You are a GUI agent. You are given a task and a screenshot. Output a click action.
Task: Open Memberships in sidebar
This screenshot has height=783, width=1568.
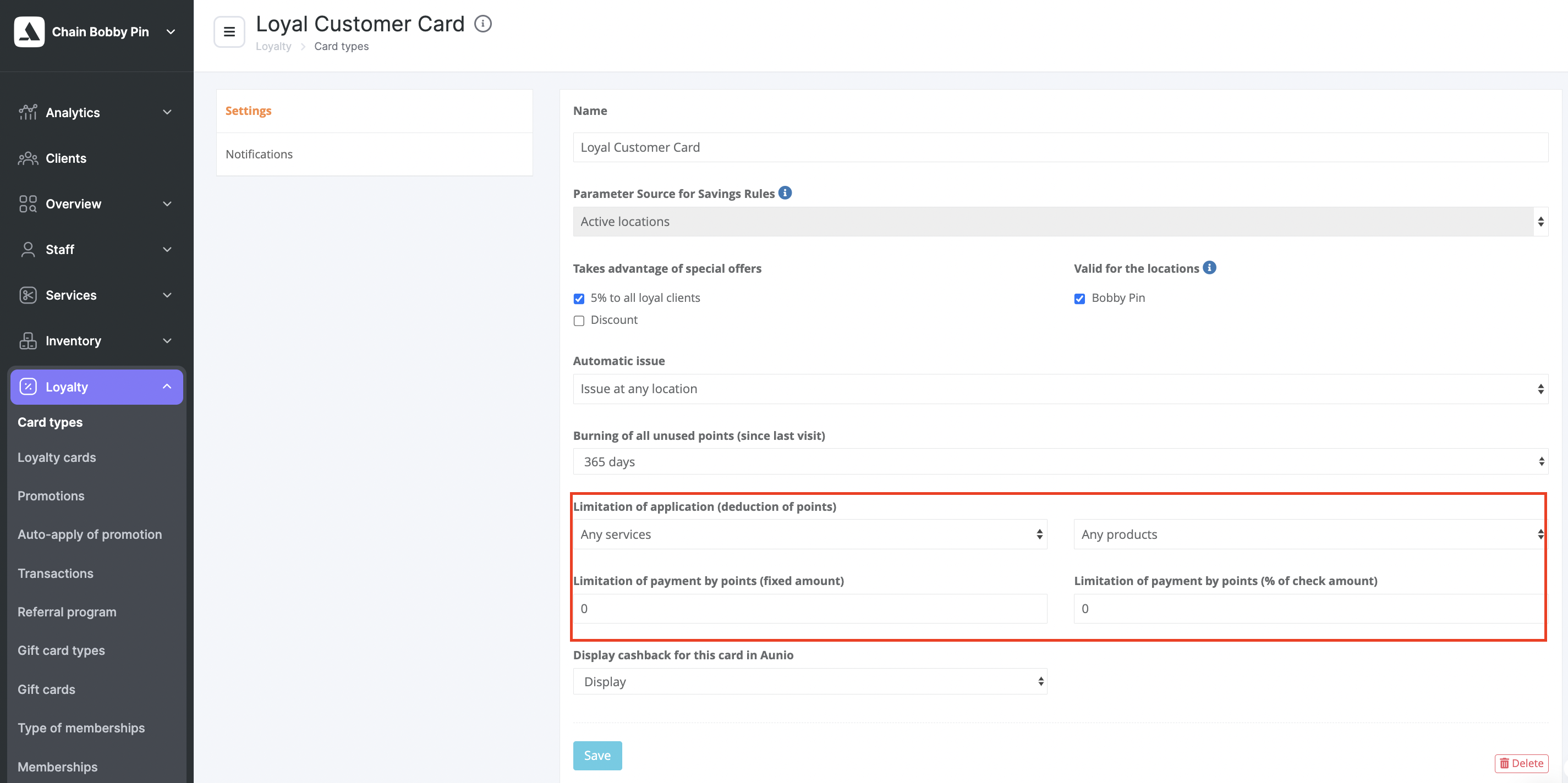pyautogui.click(x=57, y=767)
